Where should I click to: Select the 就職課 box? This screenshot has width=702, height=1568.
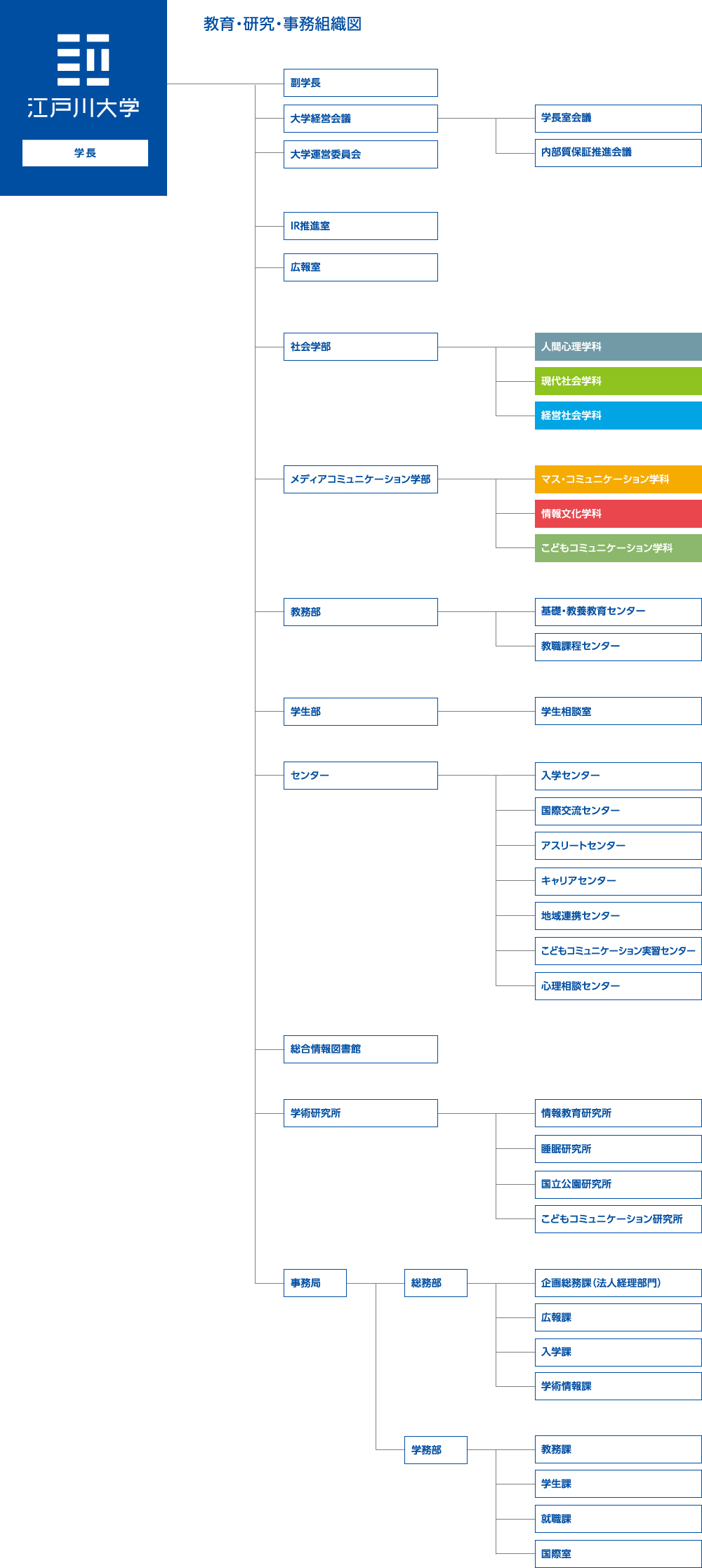click(618, 1519)
